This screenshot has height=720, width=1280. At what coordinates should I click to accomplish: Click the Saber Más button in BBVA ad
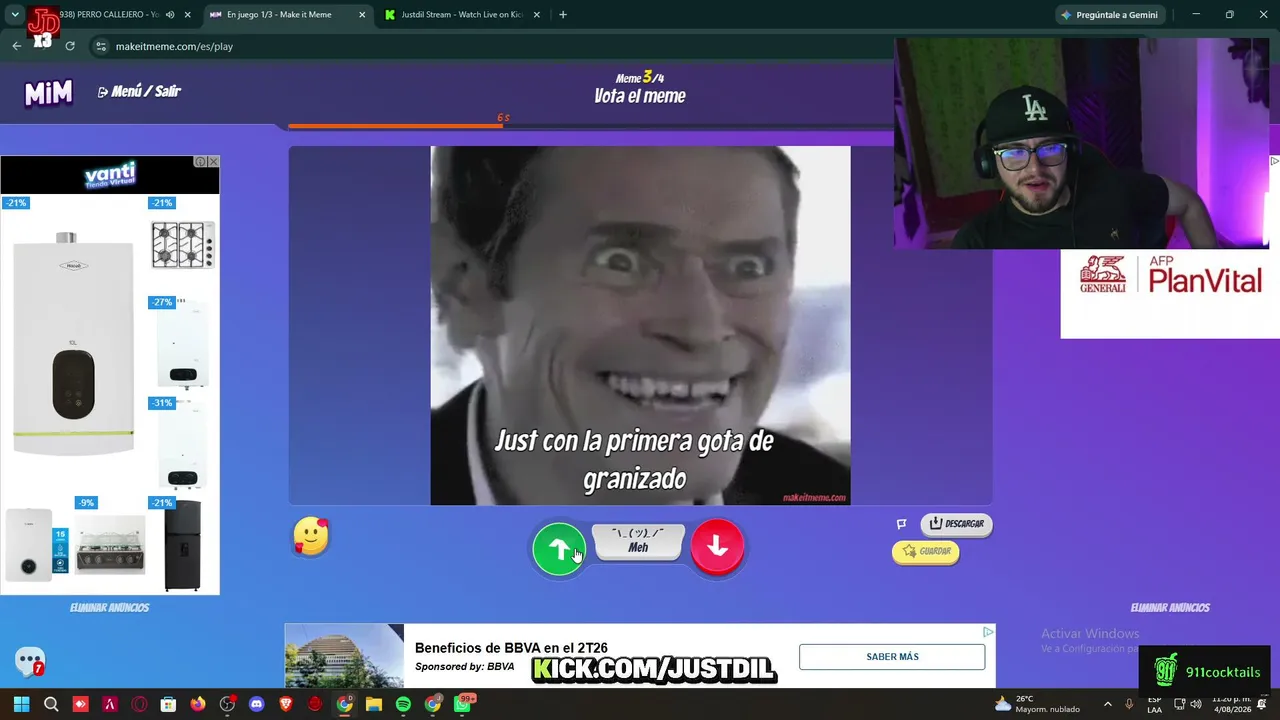click(892, 657)
